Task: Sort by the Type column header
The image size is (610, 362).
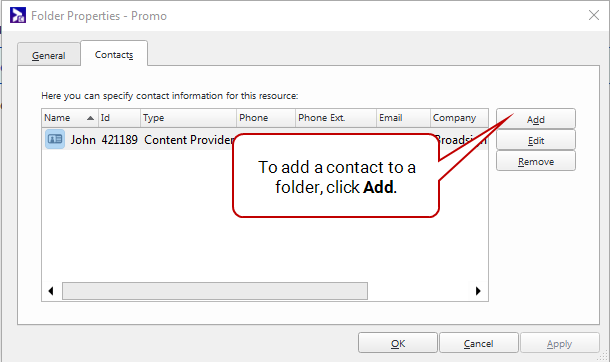Action: 188,118
